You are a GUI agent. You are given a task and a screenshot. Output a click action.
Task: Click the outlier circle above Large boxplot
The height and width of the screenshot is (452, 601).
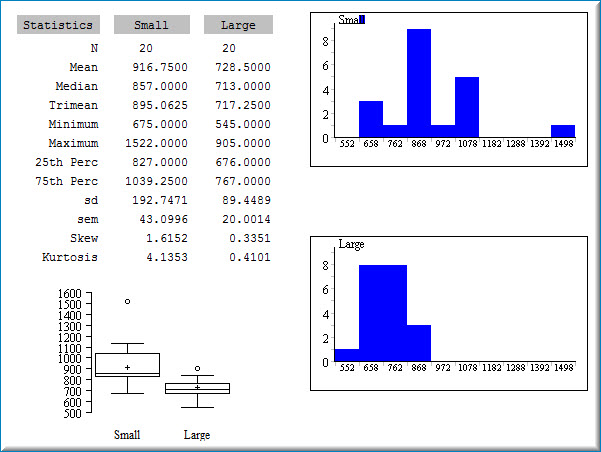point(197,369)
